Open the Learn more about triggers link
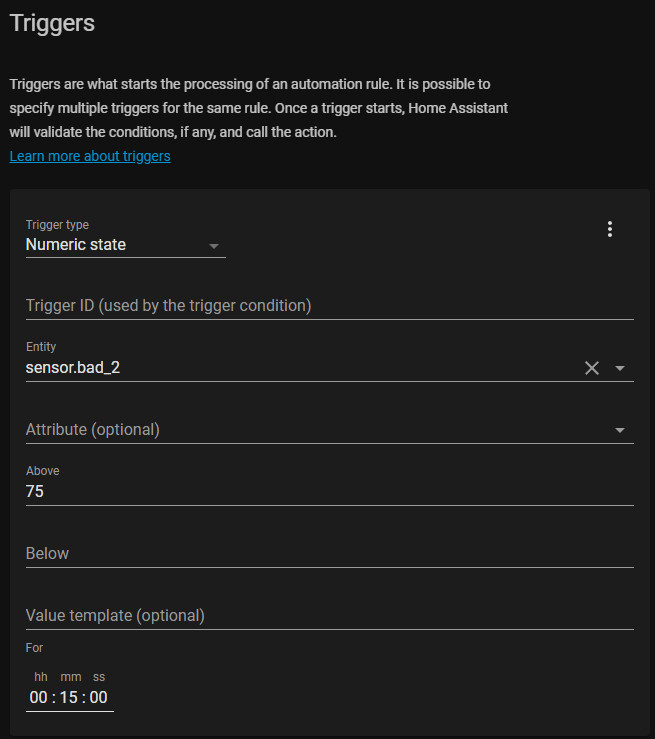 click(90, 156)
